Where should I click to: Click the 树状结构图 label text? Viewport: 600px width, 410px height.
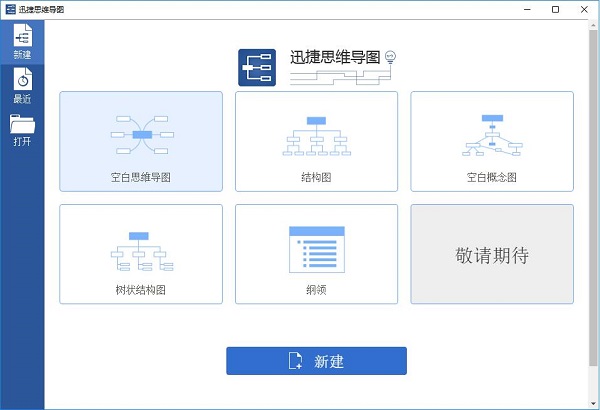pyautogui.click(x=140, y=289)
